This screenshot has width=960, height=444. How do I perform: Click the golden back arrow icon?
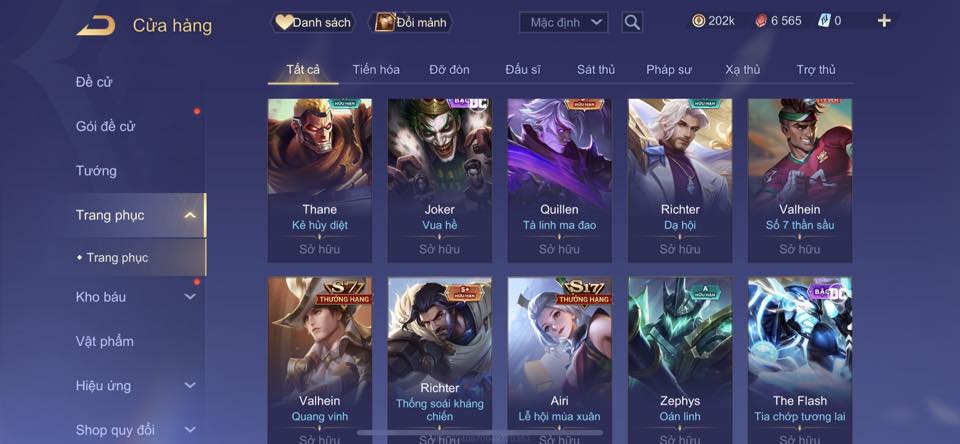point(96,26)
